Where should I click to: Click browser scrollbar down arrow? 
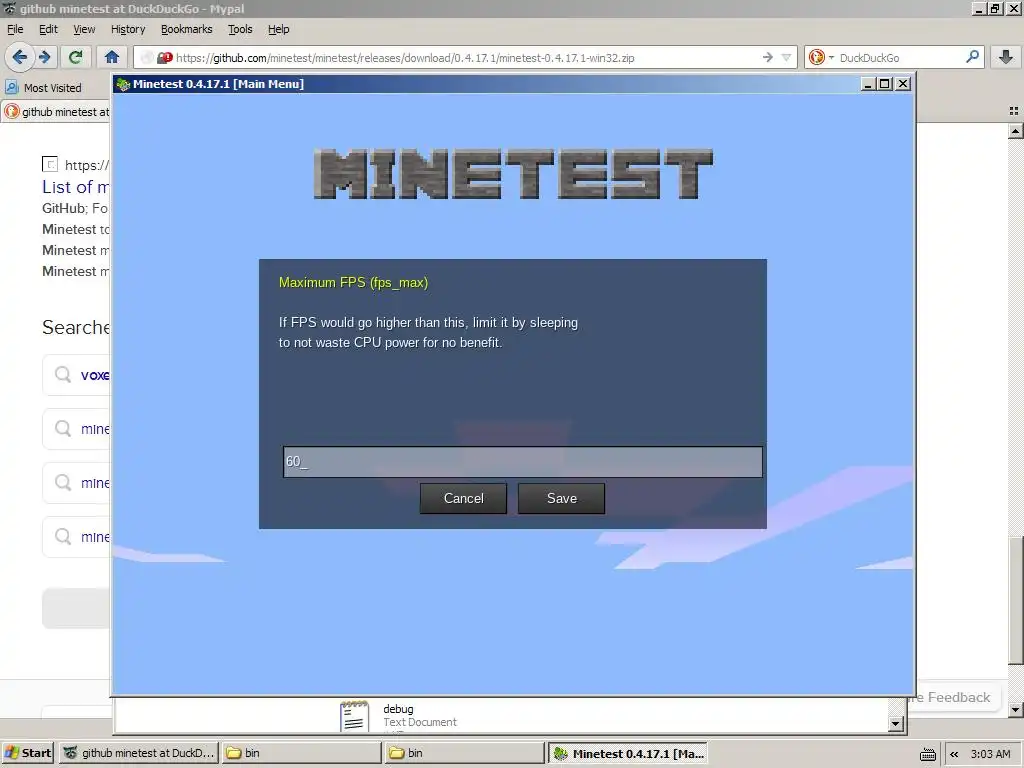tap(1016, 709)
